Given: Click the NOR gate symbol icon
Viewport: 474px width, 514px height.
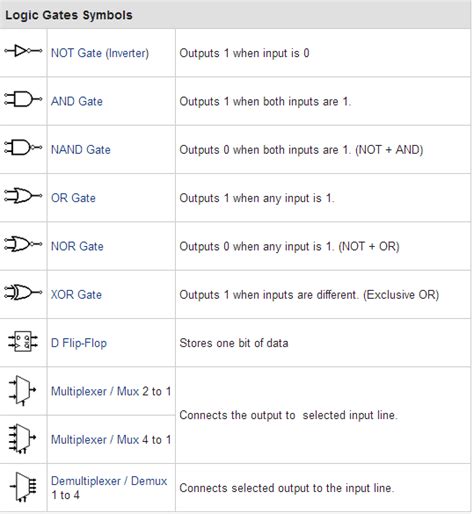Looking at the screenshot, I should coord(23,244).
